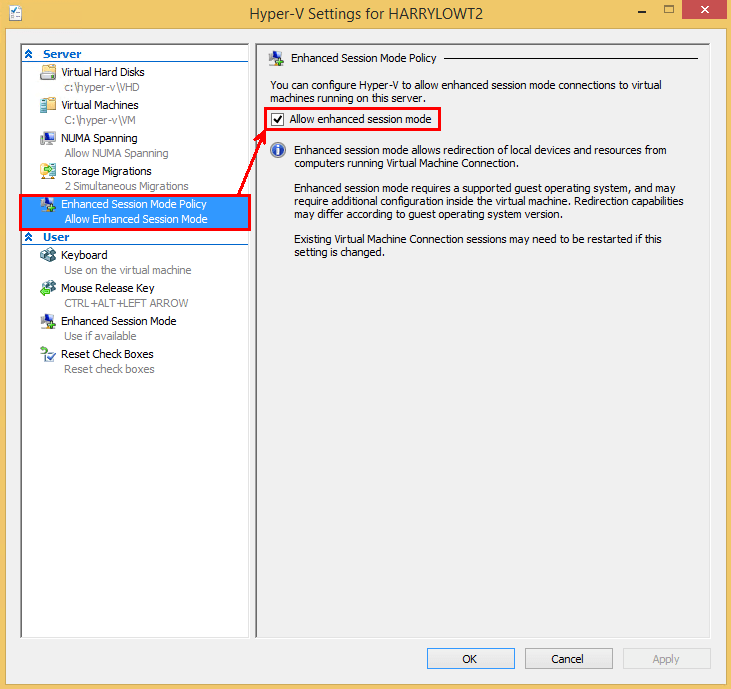Toggle Allow enhanced session mode checkbox
The height and width of the screenshot is (689, 731).
coord(277,119)
